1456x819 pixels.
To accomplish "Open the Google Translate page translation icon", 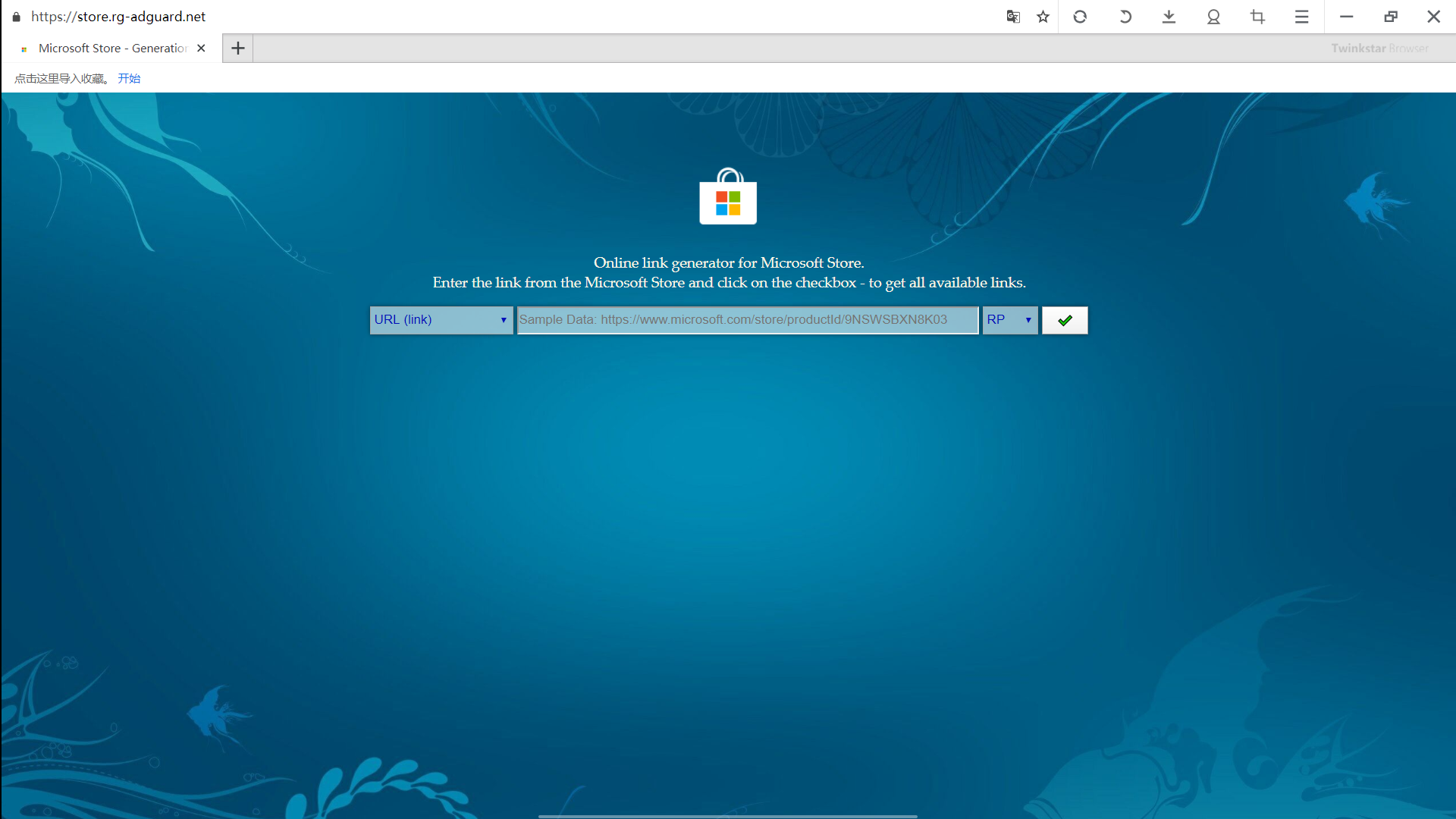I will click(x=1013, y=16).
